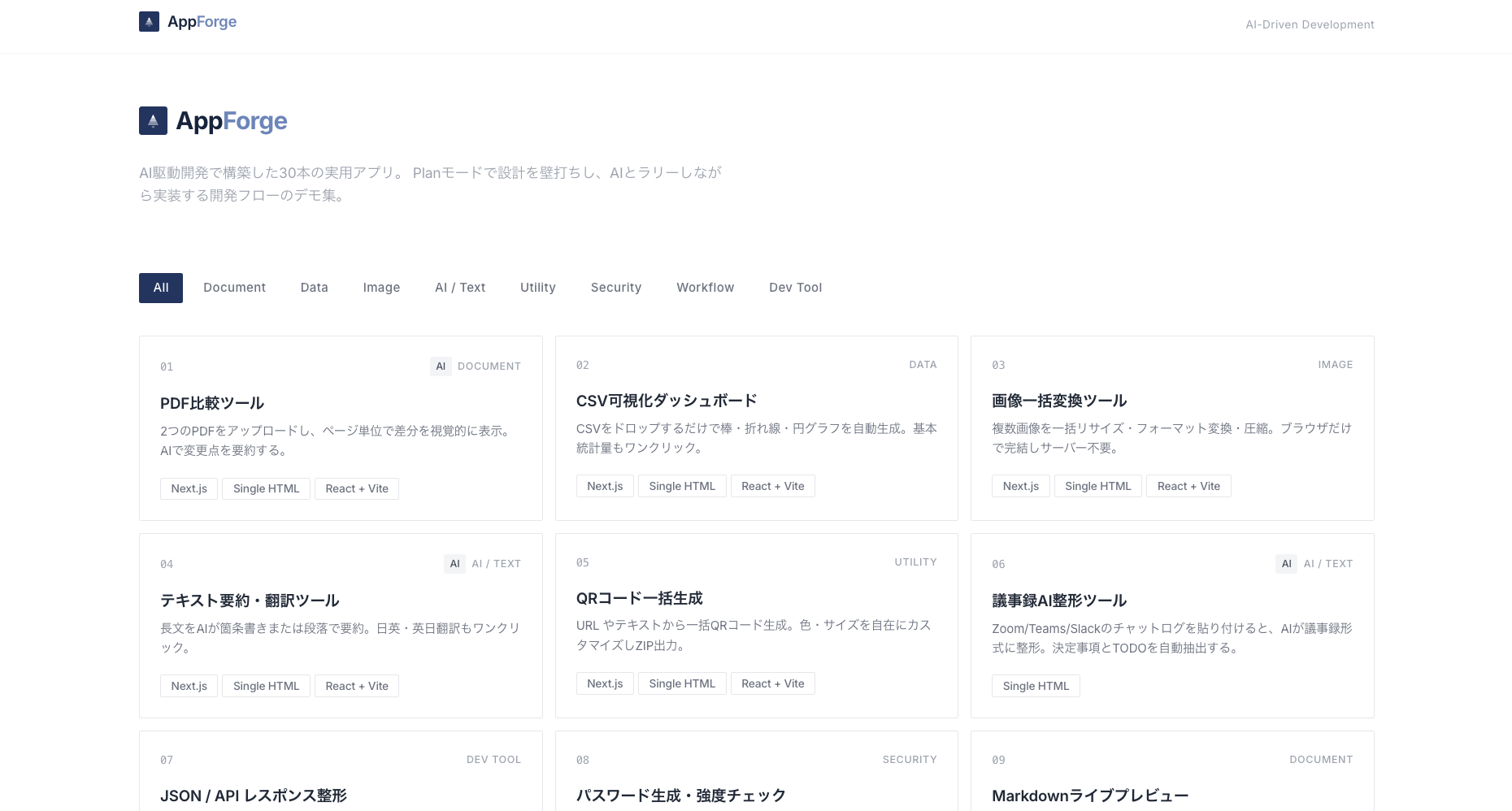
Task: Switch to the Workflow category
Action: coord(705,288)
